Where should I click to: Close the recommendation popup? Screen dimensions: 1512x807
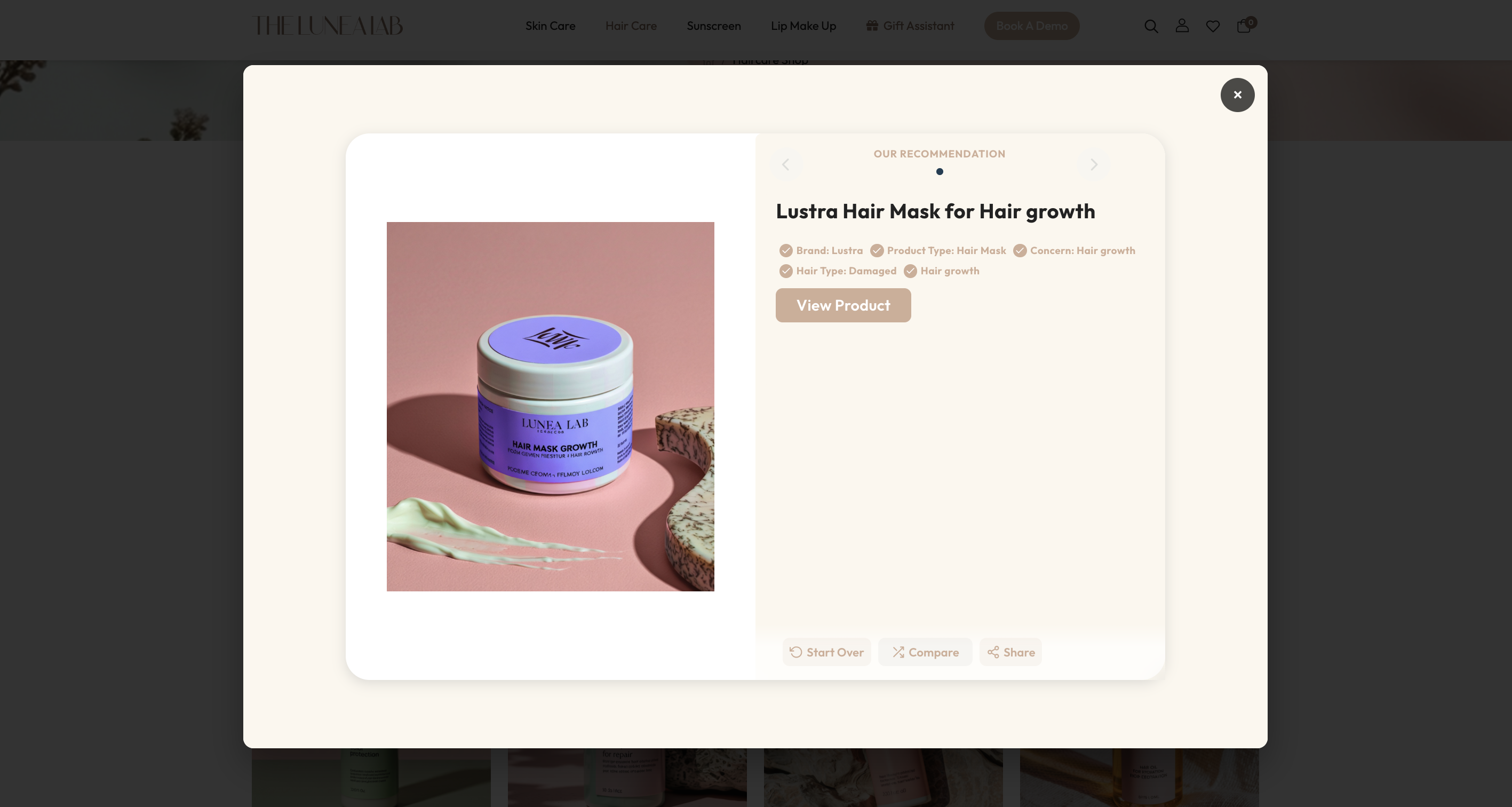(x=1237, y=94)
